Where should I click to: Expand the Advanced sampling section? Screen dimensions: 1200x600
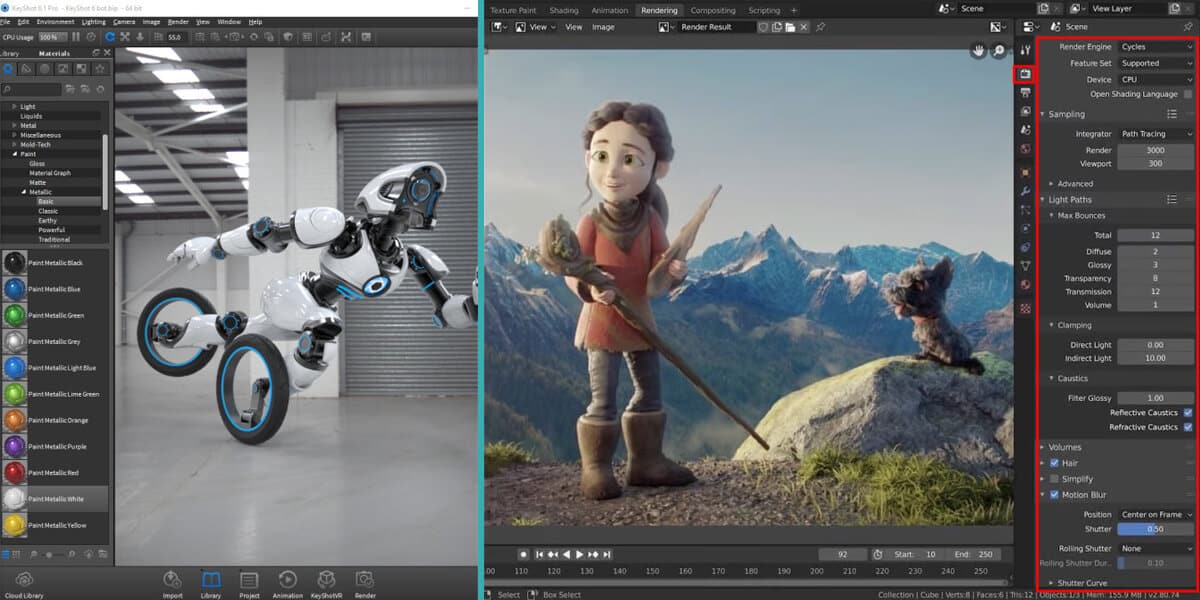[1075, 184]
